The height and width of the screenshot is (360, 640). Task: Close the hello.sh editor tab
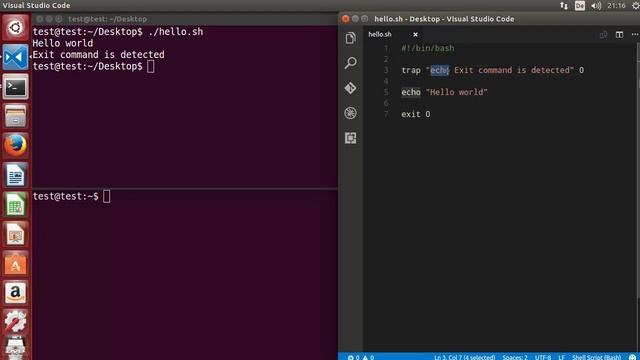point(415,35)
